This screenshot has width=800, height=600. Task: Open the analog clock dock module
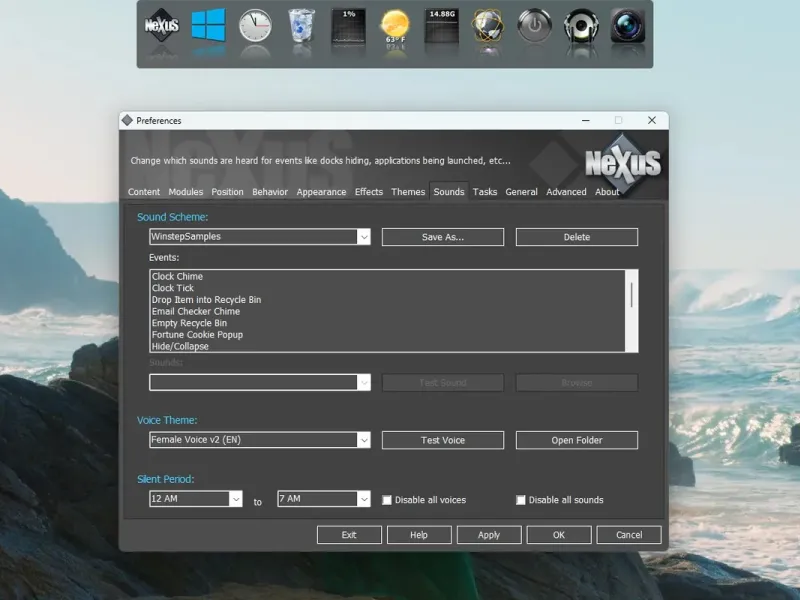tap(255, 26)
